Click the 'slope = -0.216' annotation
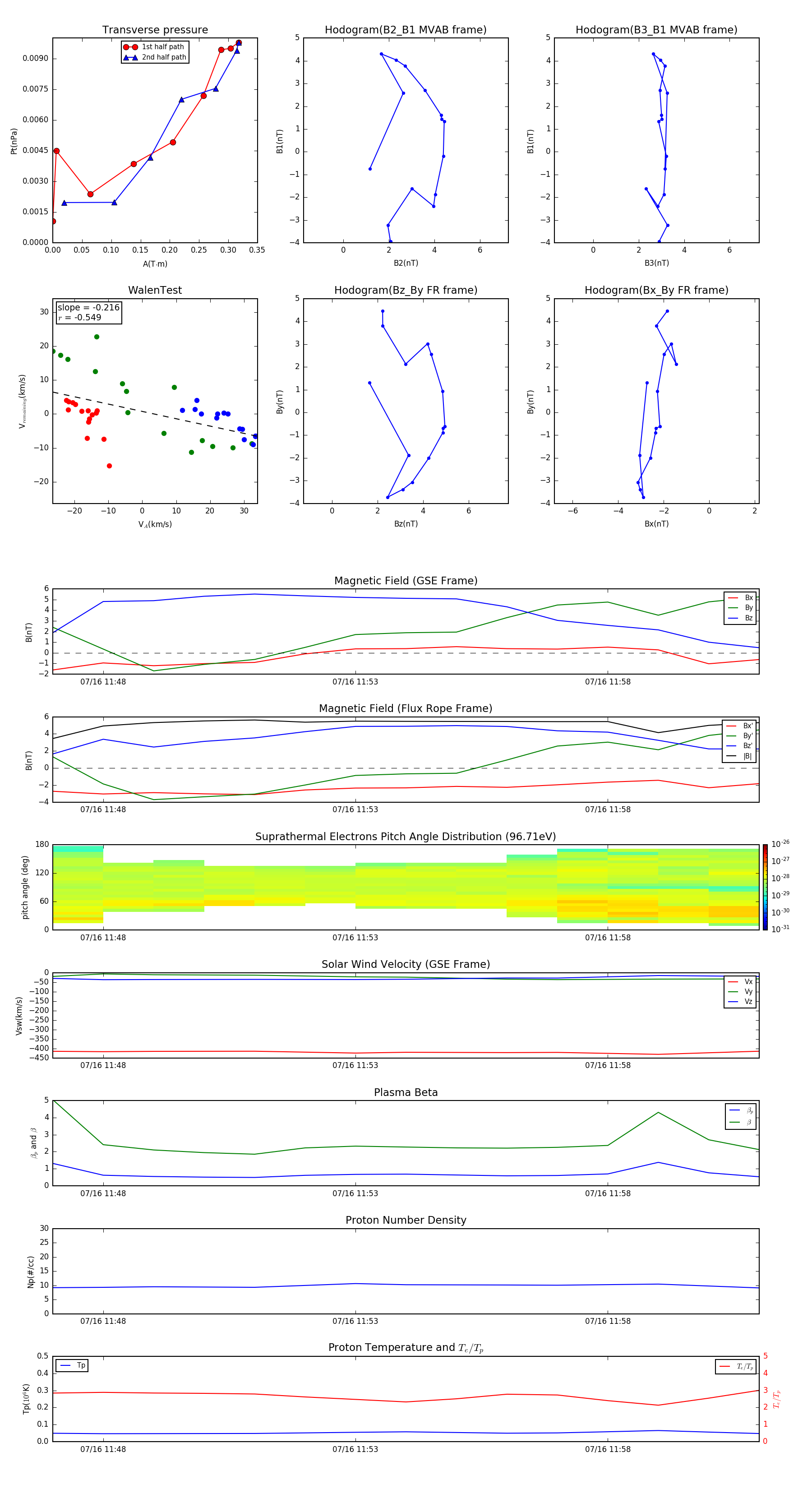This screenshot has width=812, height=1489. pyautogui.click(x=88, y=308)
